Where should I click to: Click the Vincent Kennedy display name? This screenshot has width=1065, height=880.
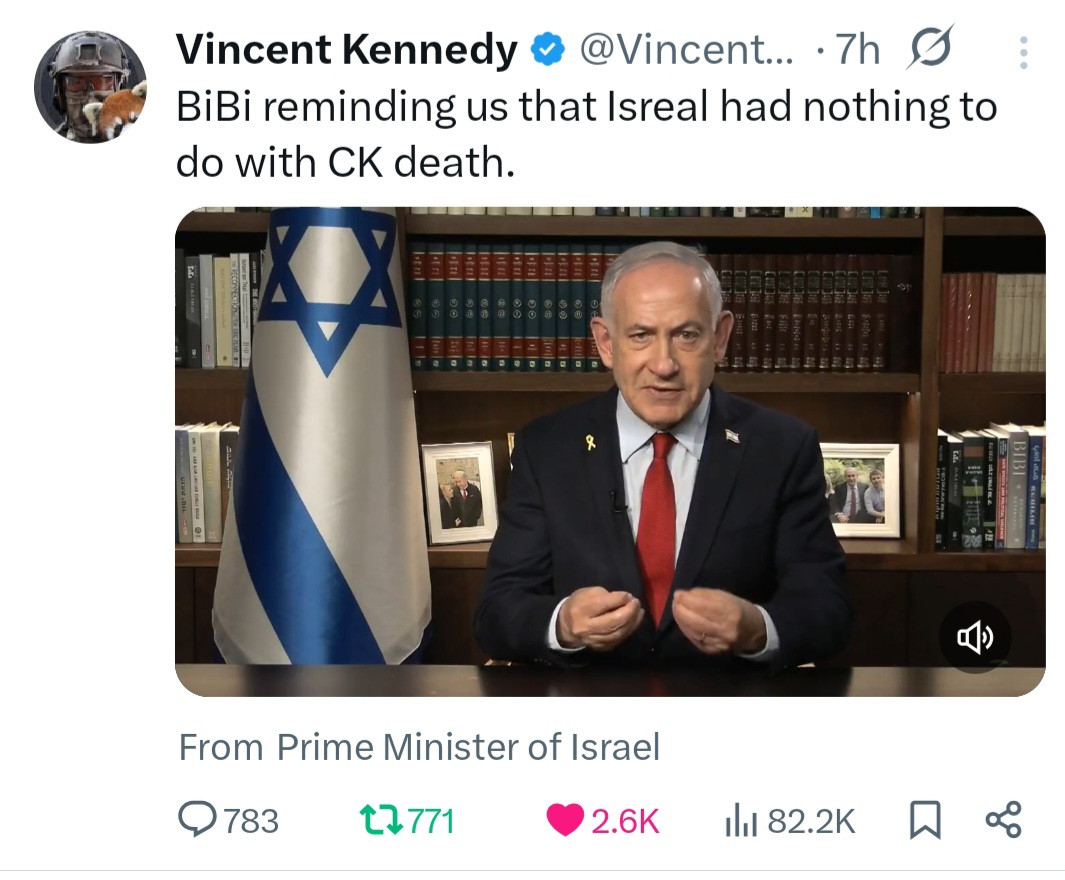click(347, 50)
